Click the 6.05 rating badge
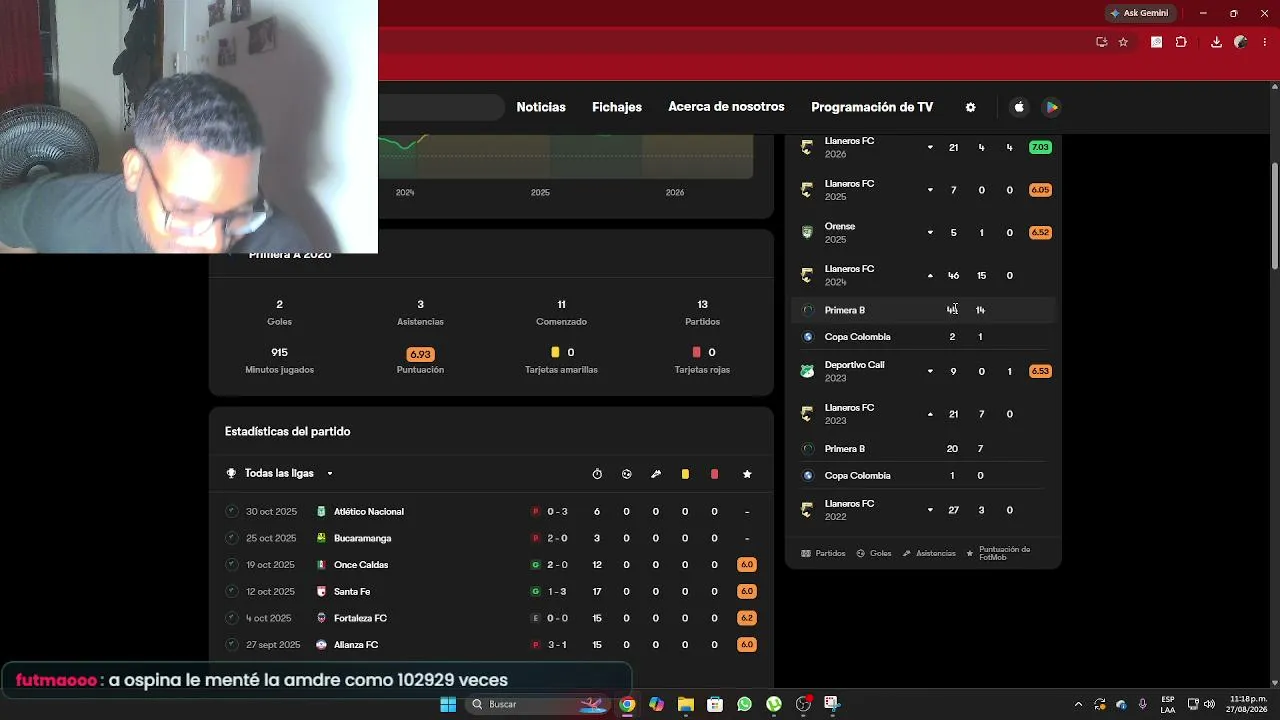Viewport: 1280px width, 720px height. [1040, 190]
